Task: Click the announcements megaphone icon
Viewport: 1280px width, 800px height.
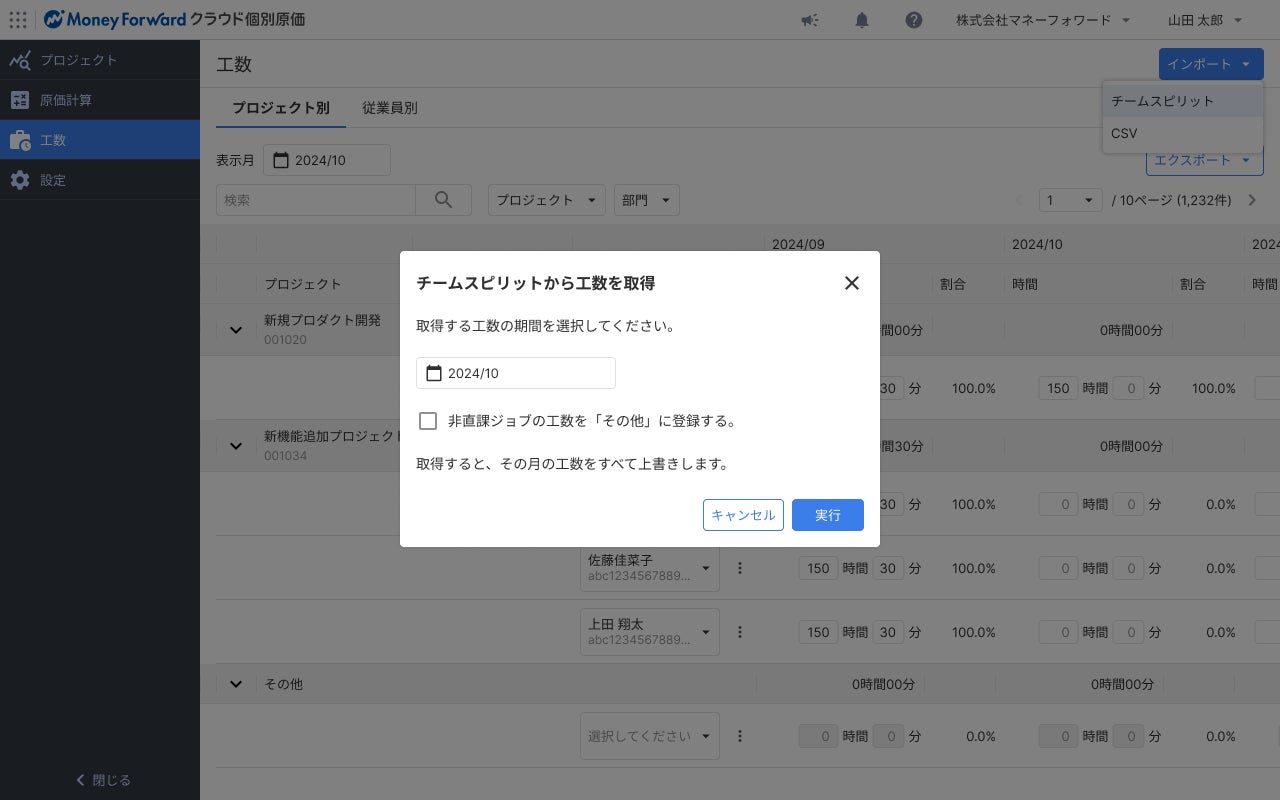Action: pyautogui.click(x=810, y=20)
